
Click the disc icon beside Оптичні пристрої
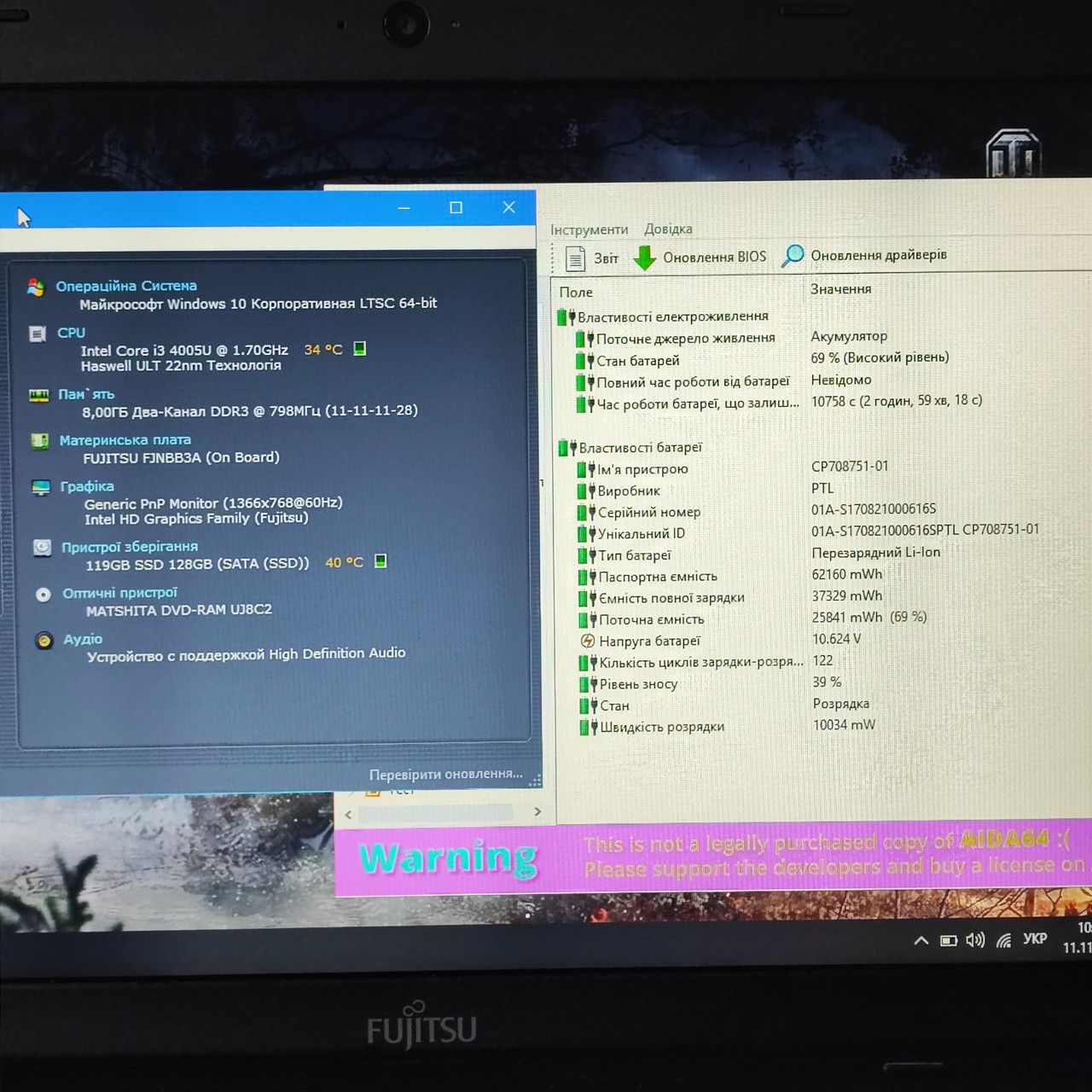(44, 595)
